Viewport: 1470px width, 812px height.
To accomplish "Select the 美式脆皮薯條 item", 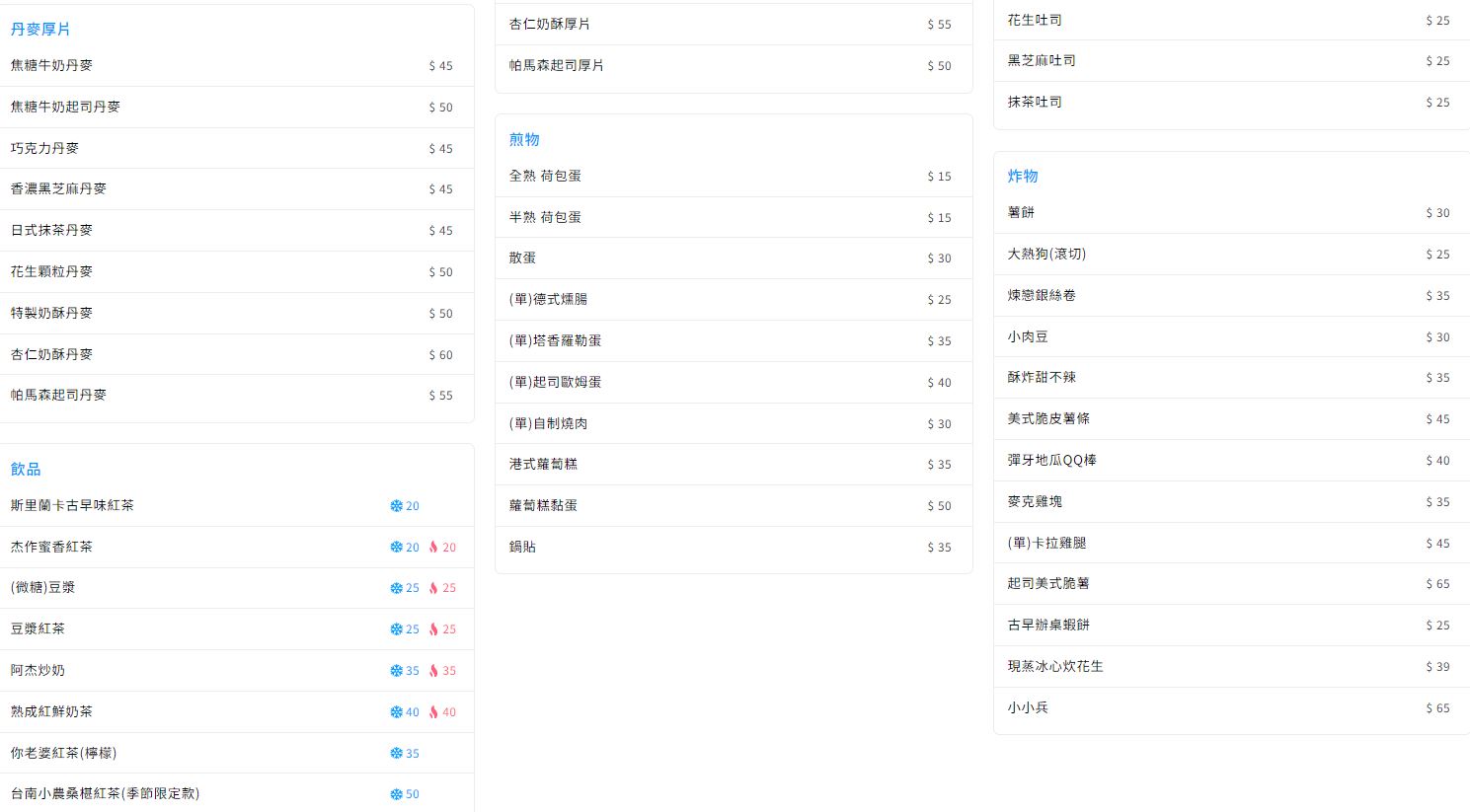I will 1231,419.
